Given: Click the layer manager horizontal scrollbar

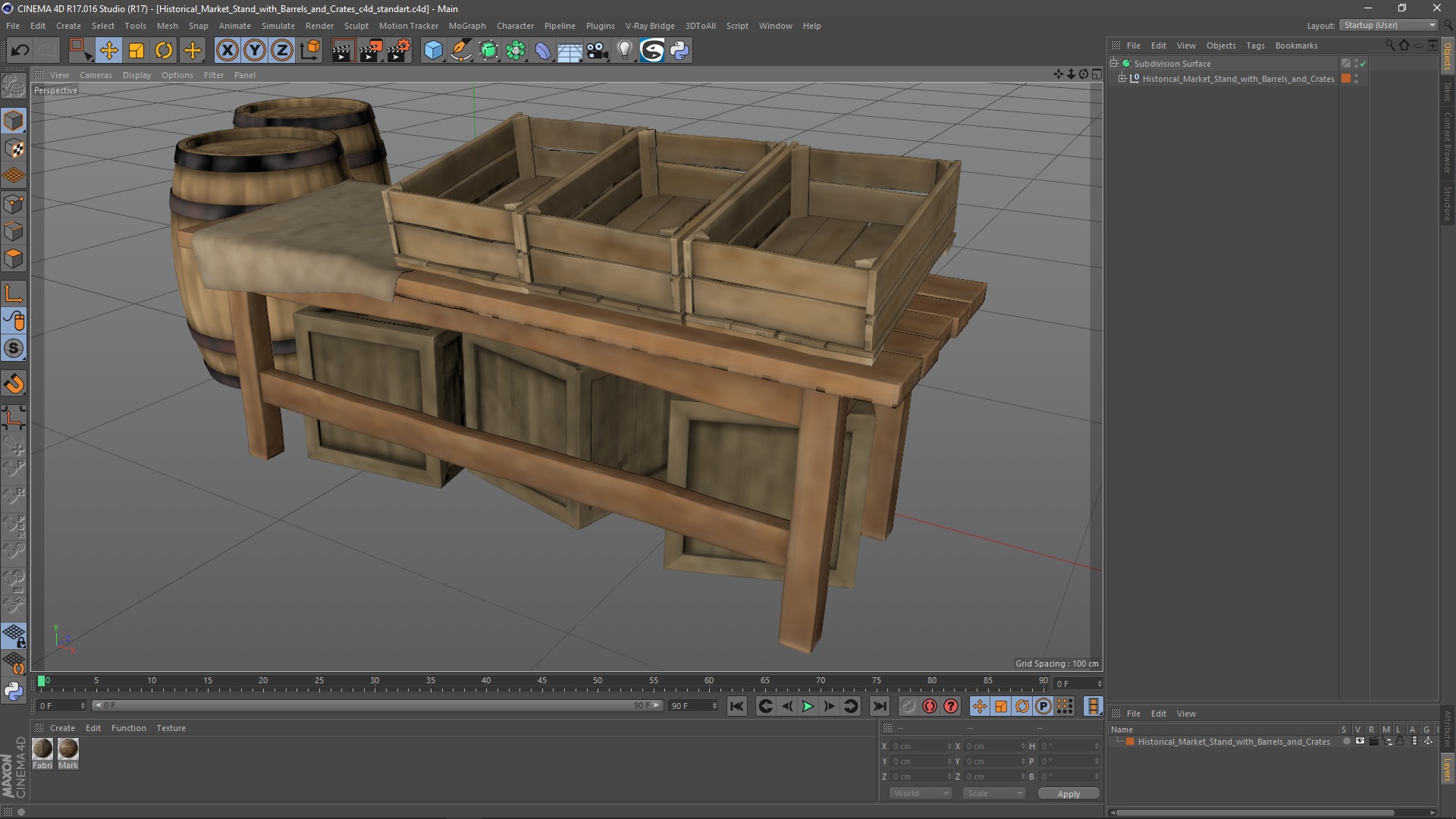Looking at the screenshot, I should pyautogui.click(x=1256, y=813).
